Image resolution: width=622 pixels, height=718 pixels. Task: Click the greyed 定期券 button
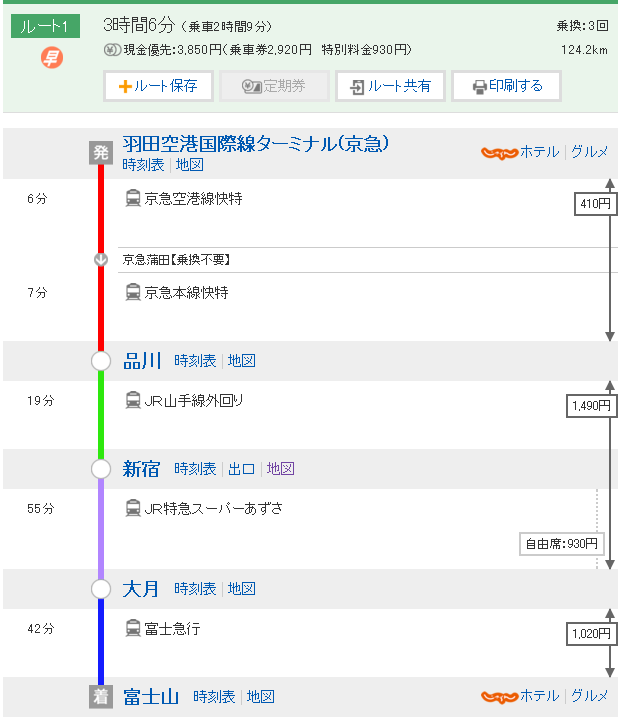tap(274, 86)
